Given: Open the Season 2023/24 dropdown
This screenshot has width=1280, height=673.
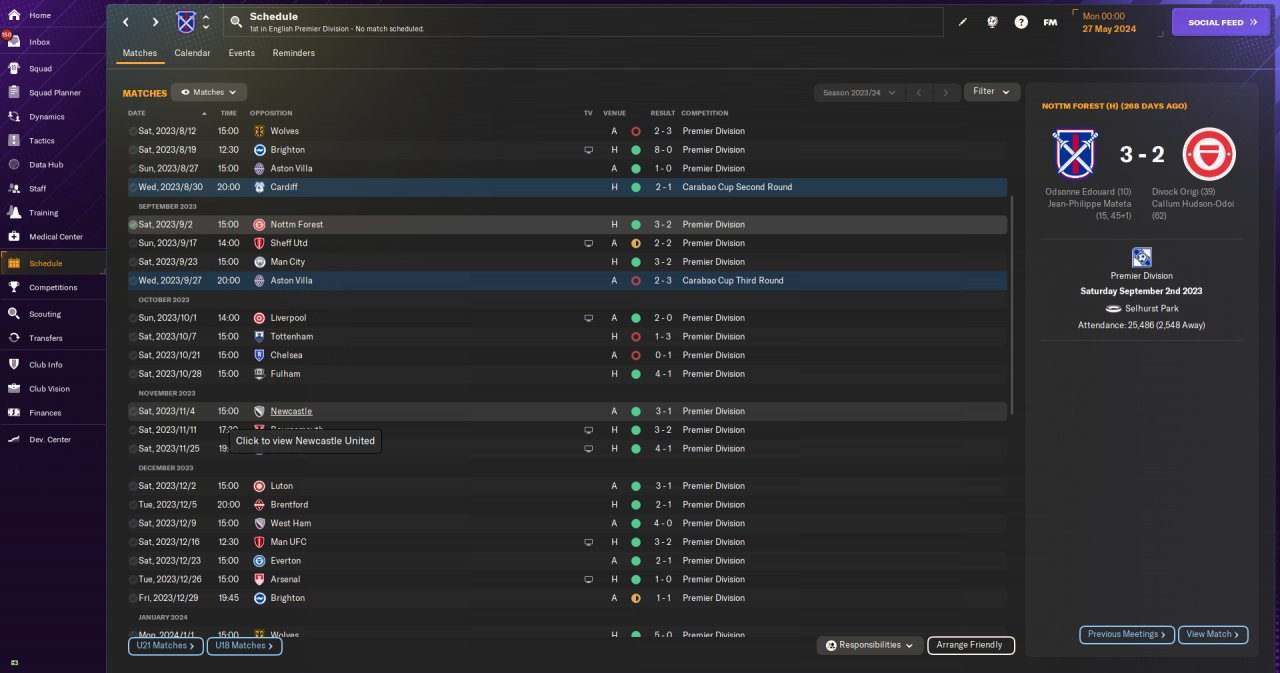Looking at the screenshot, I should [x=859, y=92].
